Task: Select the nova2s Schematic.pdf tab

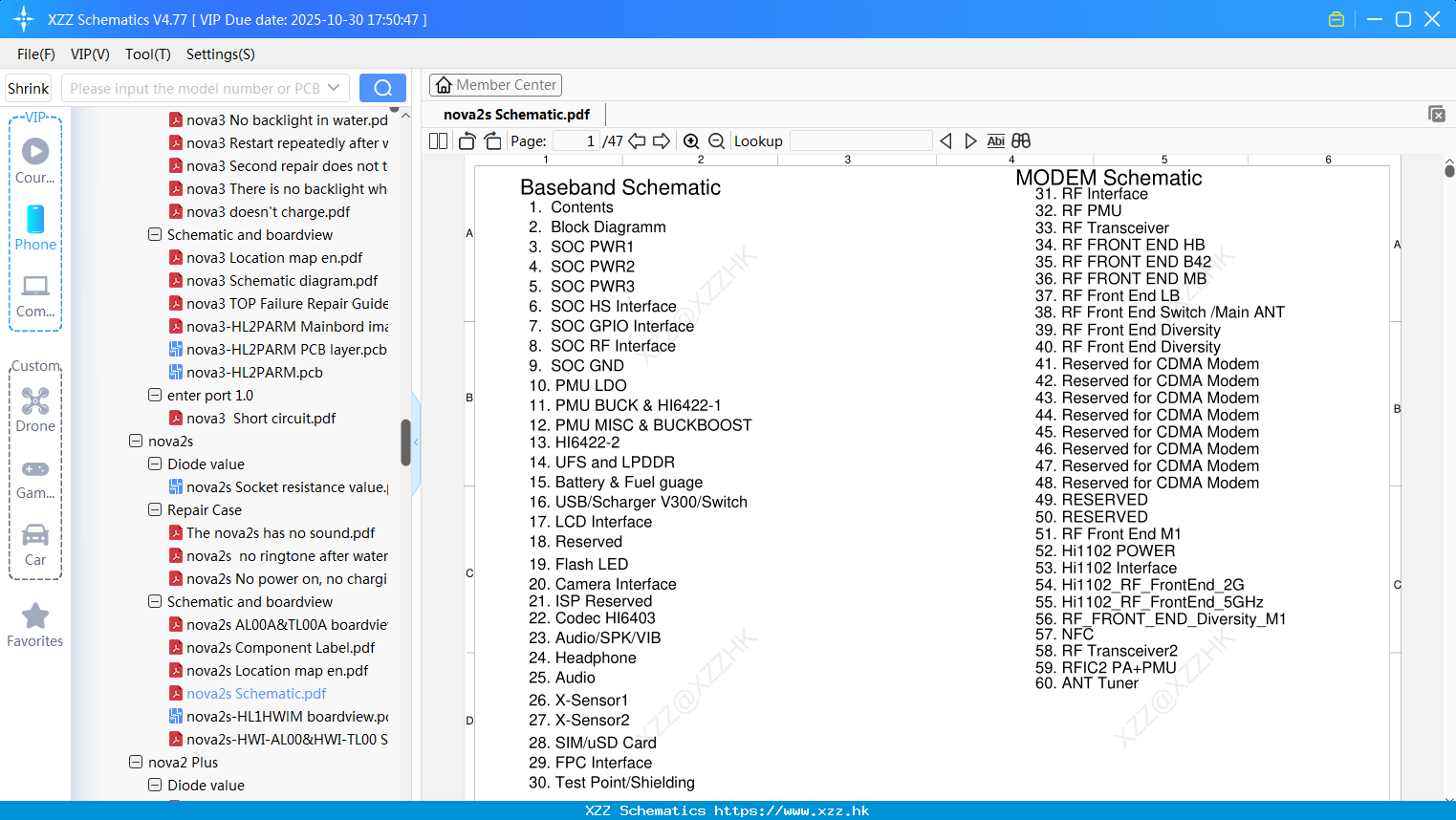Action: point(517,115)
